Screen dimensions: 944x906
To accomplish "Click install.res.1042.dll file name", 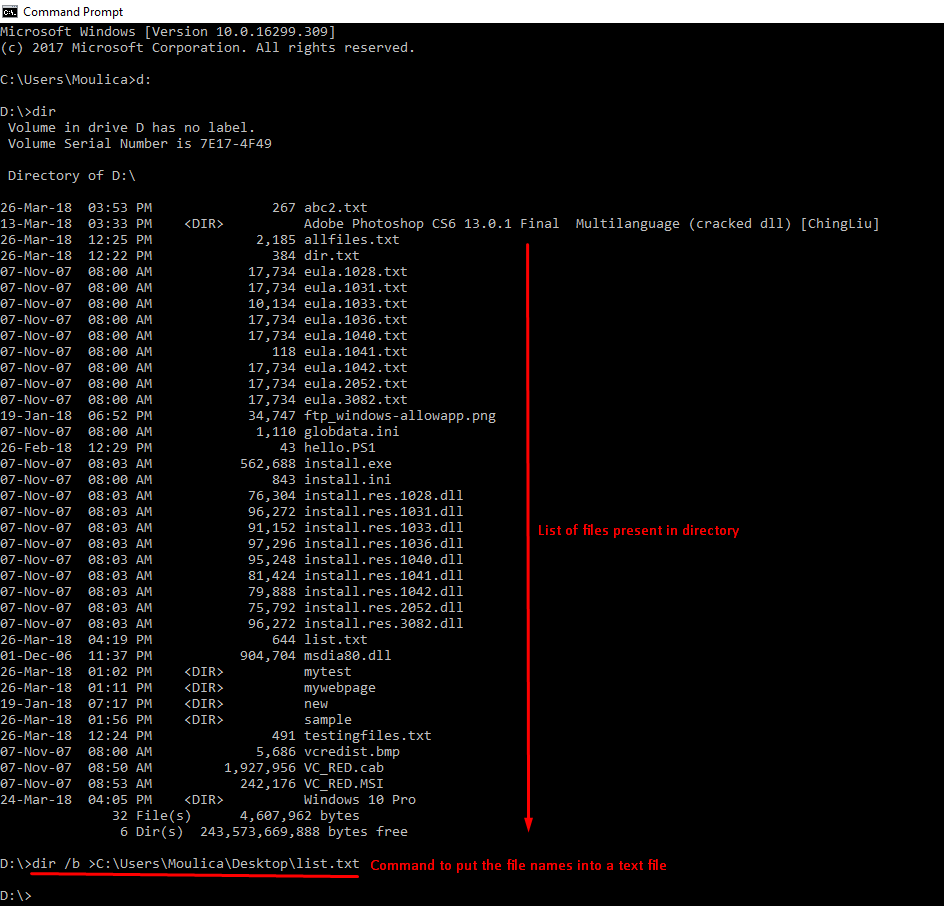I will [x=384, y=591].
